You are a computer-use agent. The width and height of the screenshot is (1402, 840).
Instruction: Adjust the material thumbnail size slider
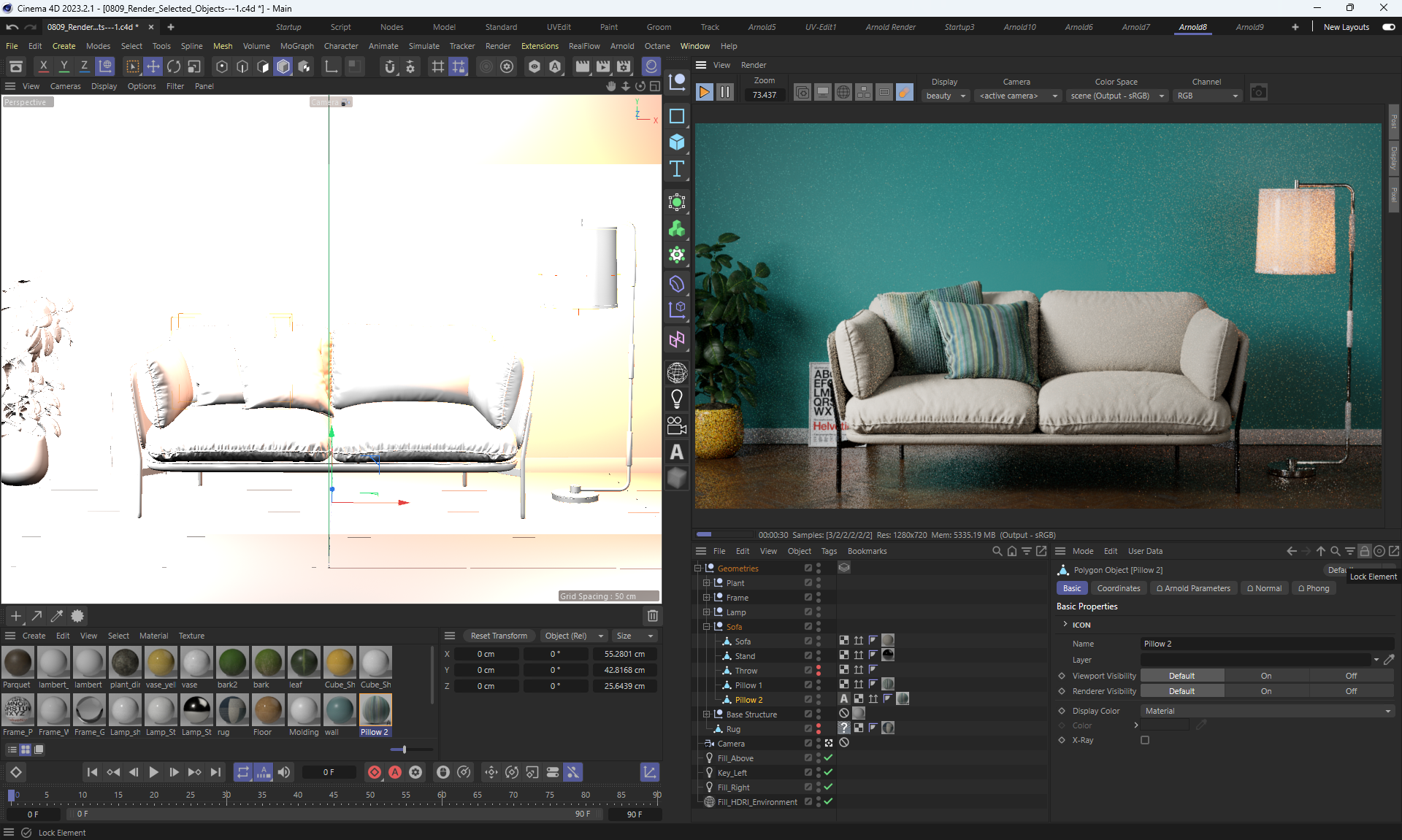tap(404, 750)
